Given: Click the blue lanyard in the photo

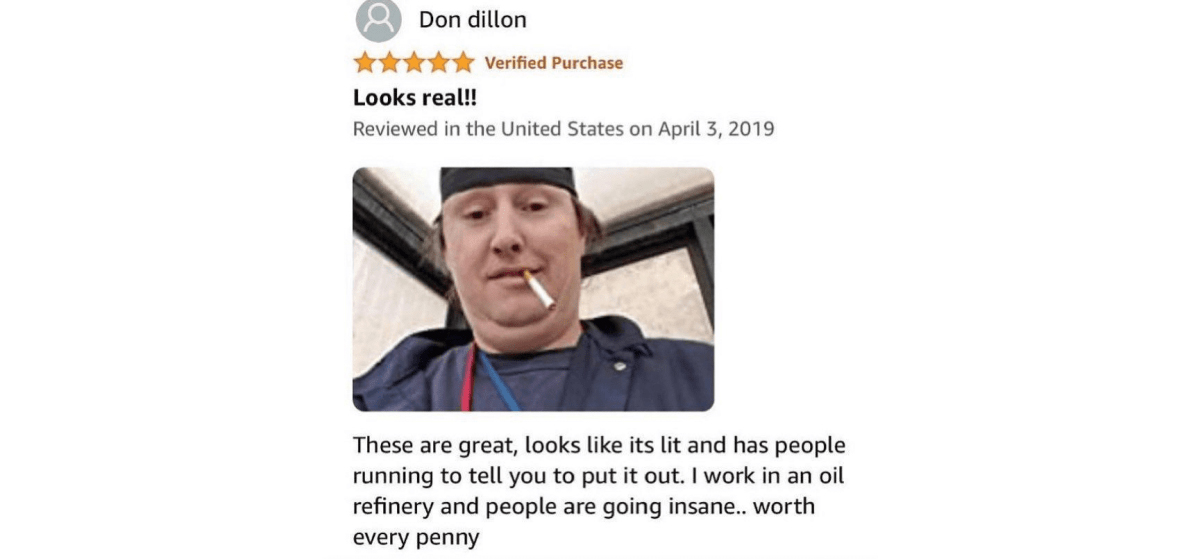Looking at the screenshot, I should coord(498,380).
